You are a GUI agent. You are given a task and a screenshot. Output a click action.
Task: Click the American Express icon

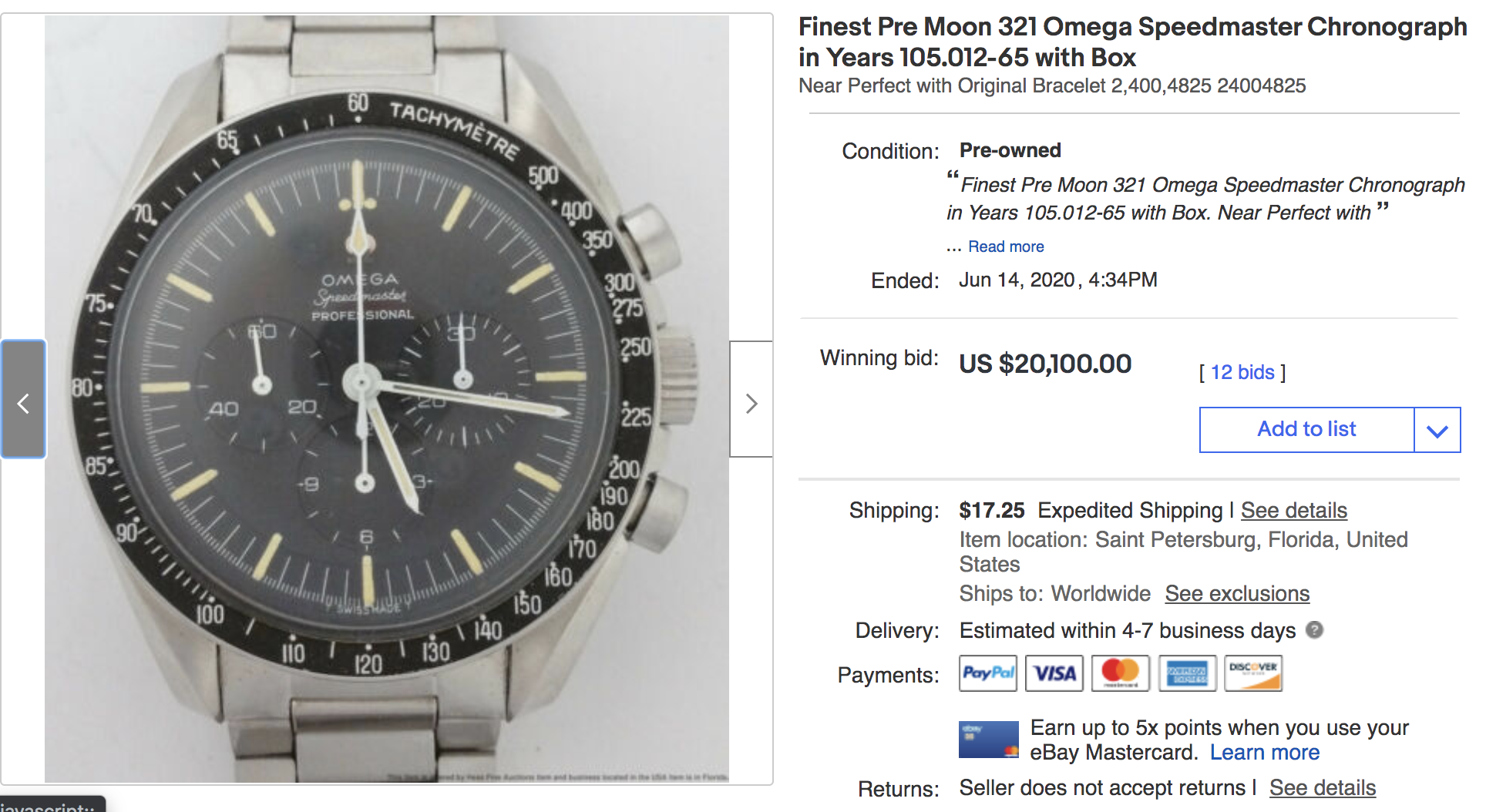1187,673
